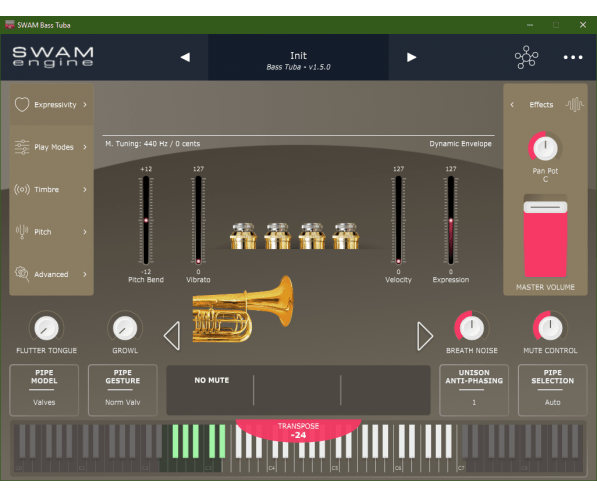Click the bass tuba instrument image
Screen dimensions: 597x497
coord(243,309)
